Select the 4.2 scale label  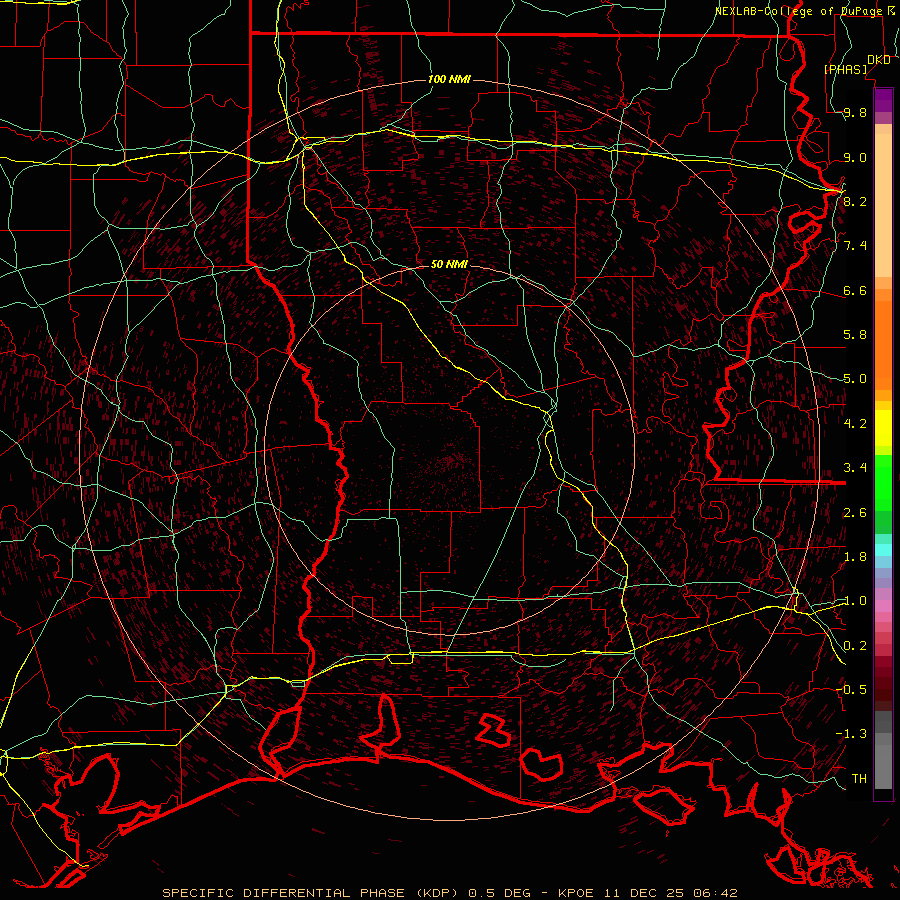coord(855,424)
